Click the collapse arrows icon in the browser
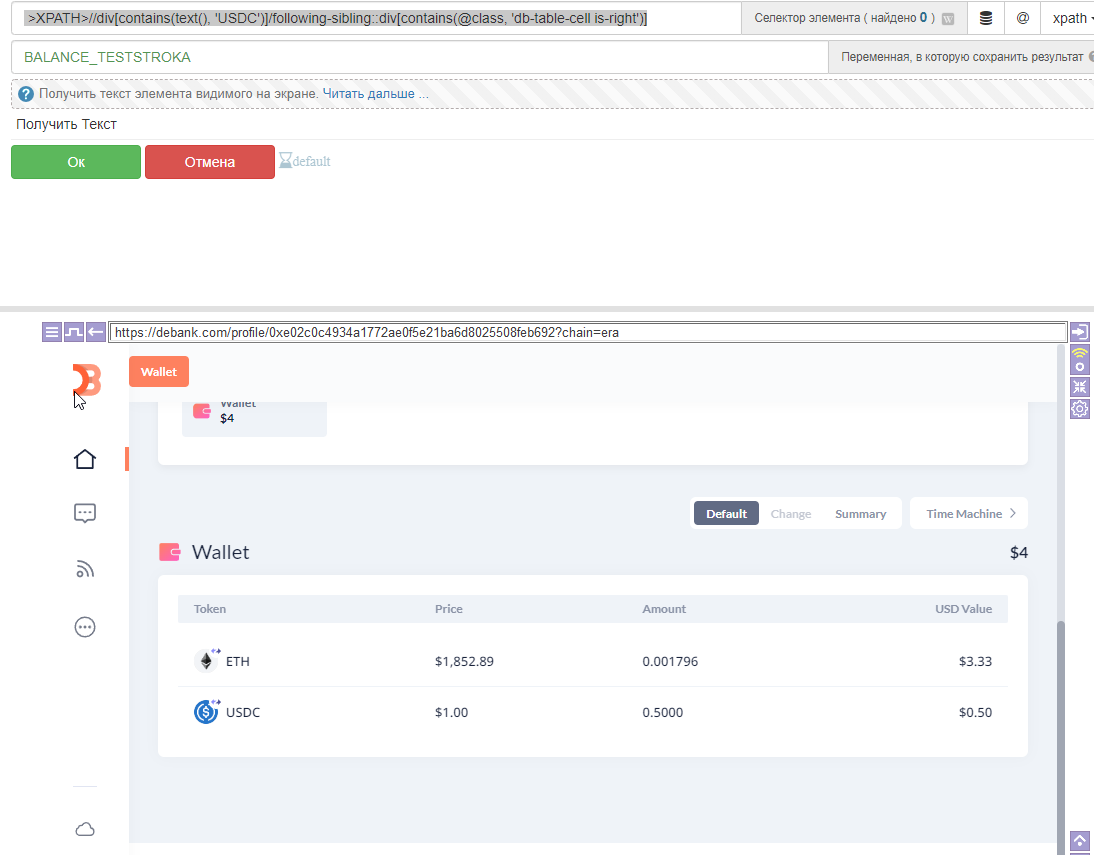Image resolution: width=1094 pixels, height=855 pixels. point(1080,387)
